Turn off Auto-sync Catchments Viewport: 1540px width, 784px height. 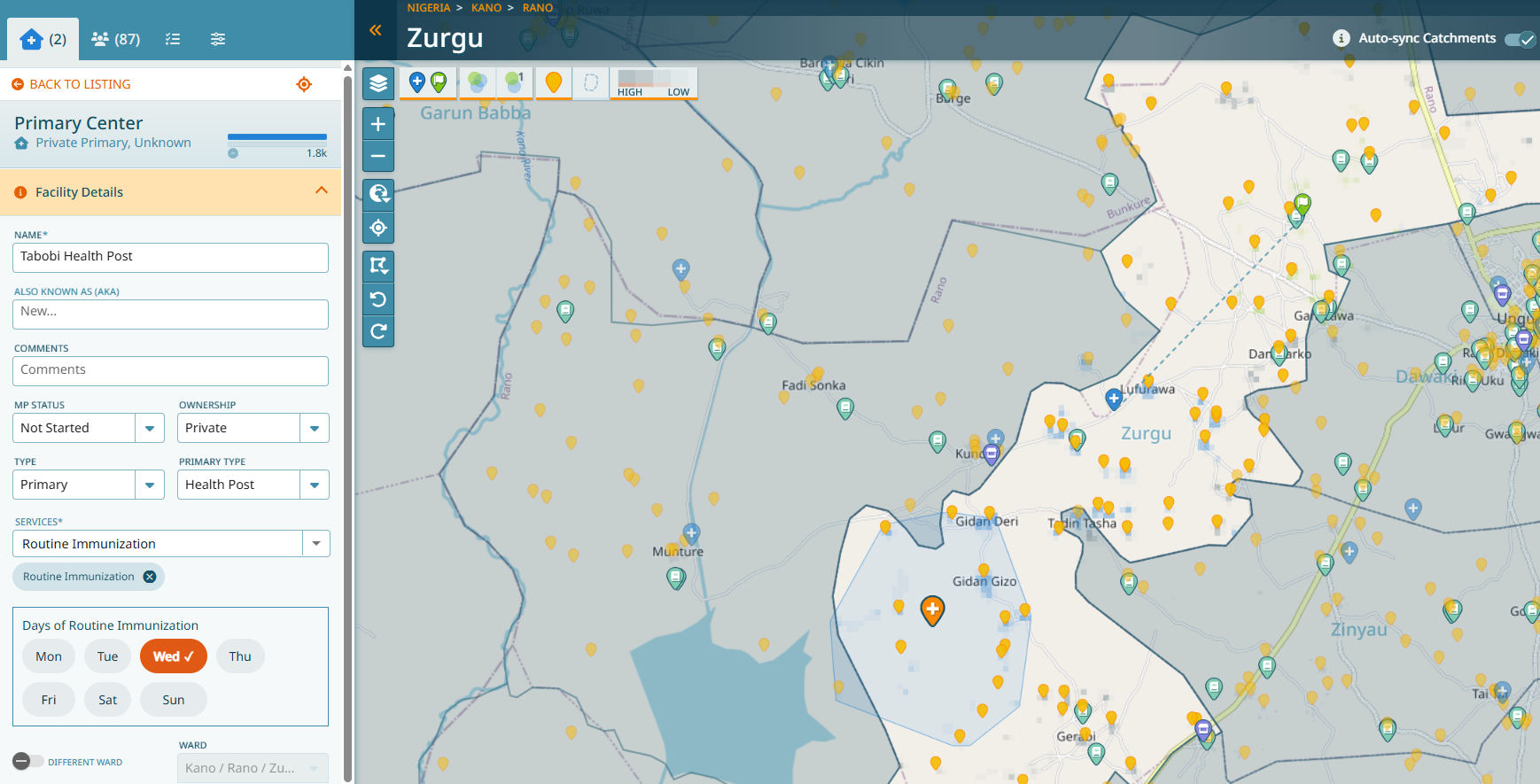click(x=1521, y=39)
